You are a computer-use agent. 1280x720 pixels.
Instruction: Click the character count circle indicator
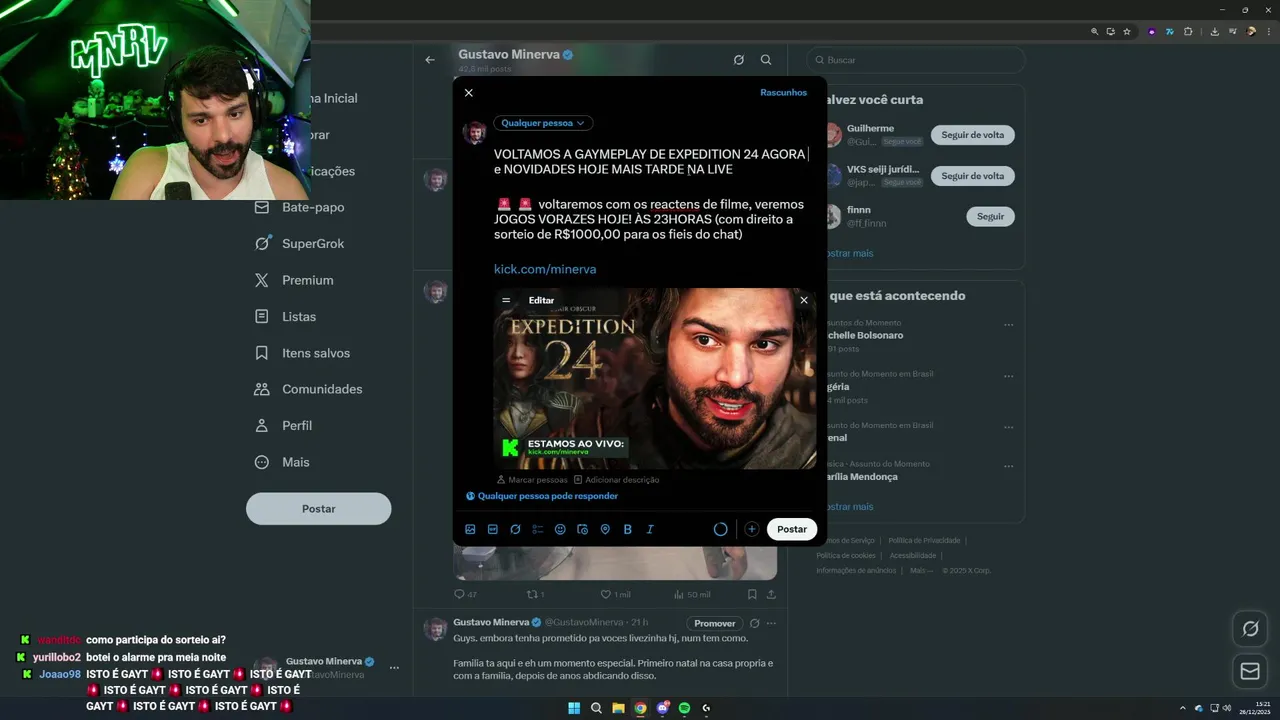[720, 529]
